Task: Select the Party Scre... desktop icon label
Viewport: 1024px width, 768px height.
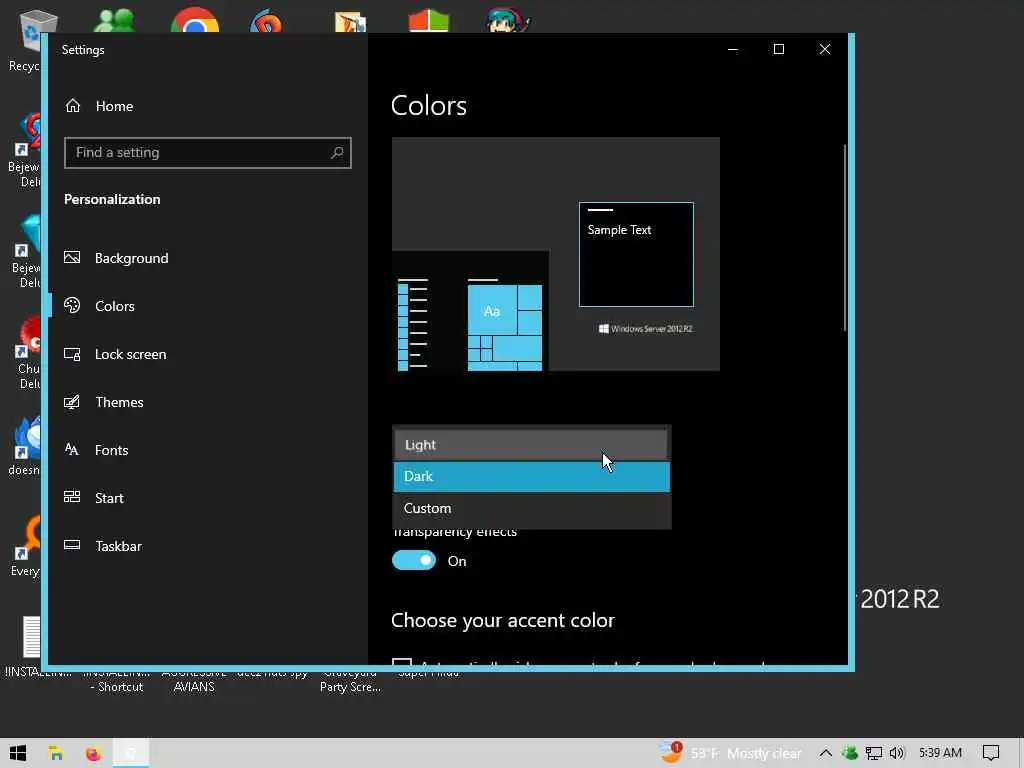Action: [350, 686]
